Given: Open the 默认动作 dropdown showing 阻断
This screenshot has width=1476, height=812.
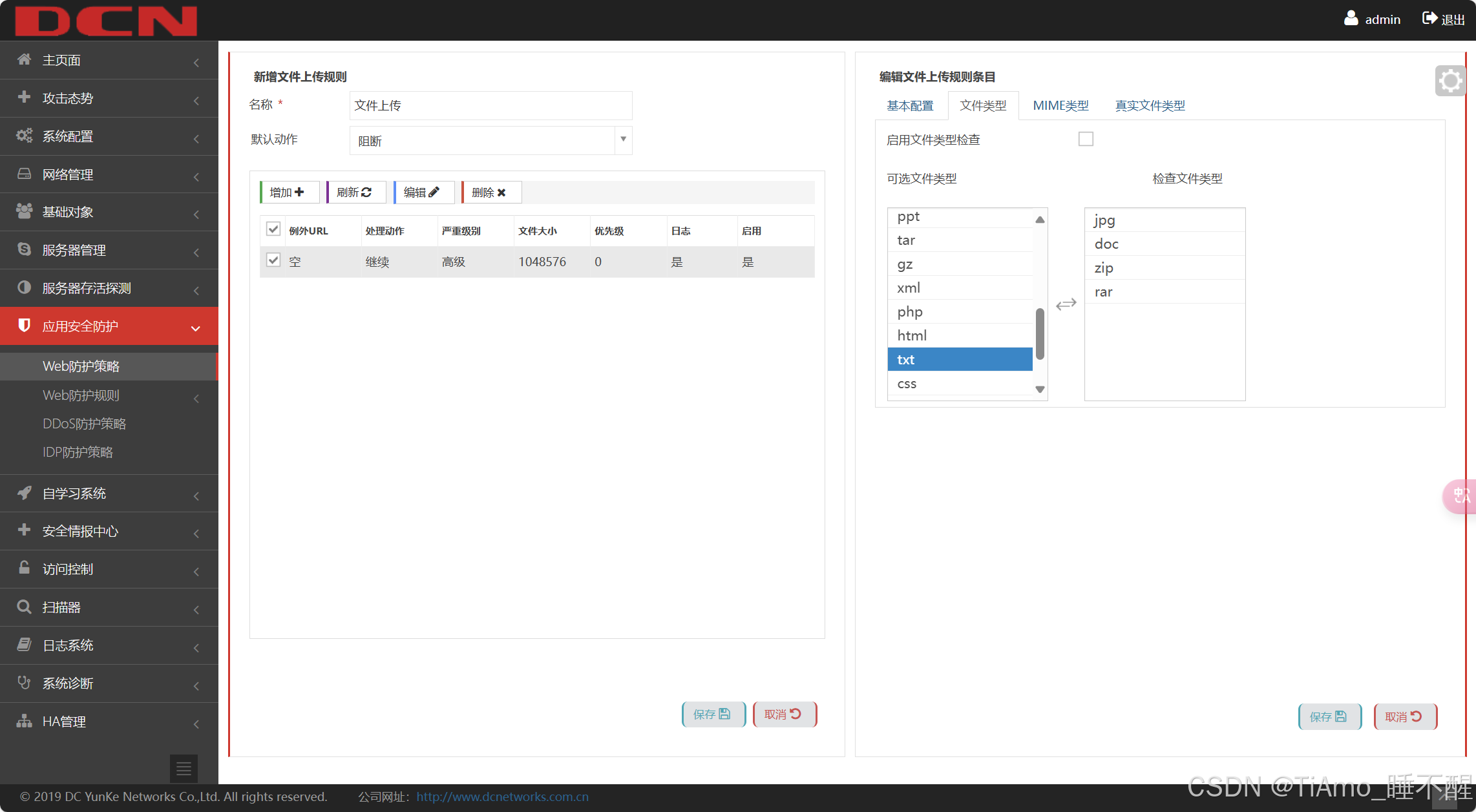Looking at the screenshot, I should click(x=490, y=140).
